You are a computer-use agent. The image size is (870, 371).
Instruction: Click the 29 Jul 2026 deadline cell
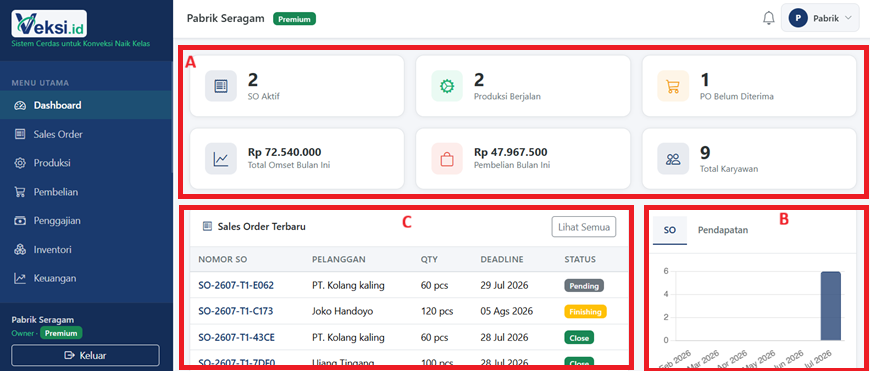click(x=504, y=286)
